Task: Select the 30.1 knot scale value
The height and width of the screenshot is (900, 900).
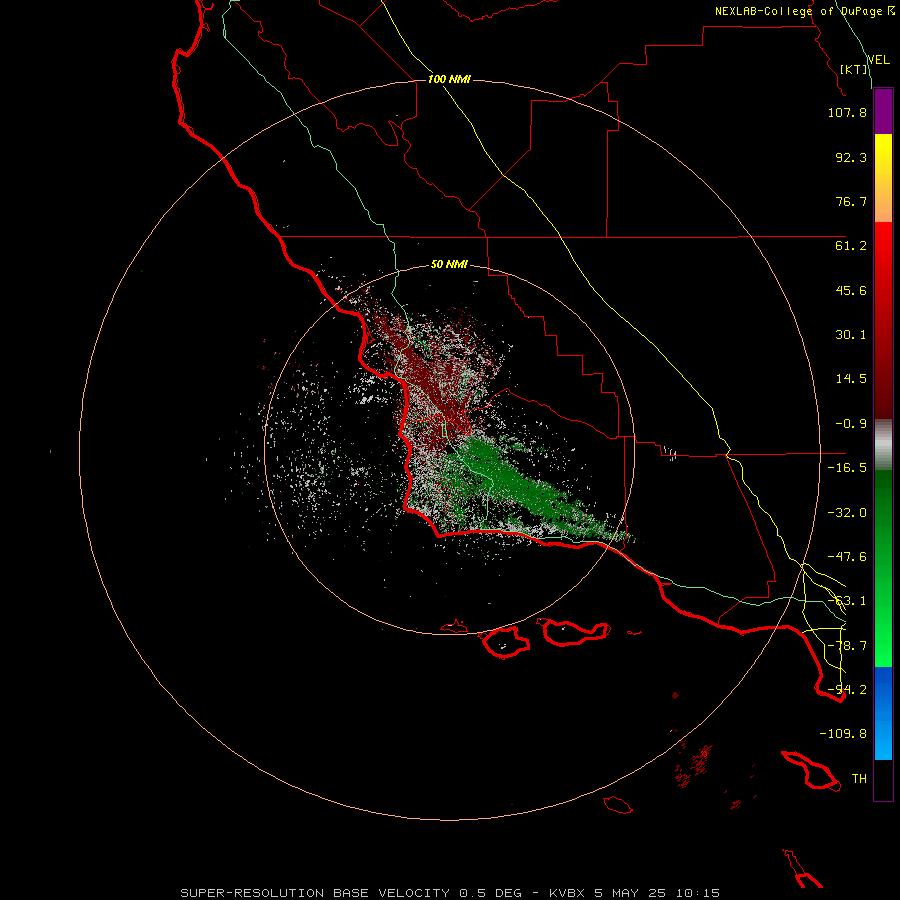Action: 851,335
